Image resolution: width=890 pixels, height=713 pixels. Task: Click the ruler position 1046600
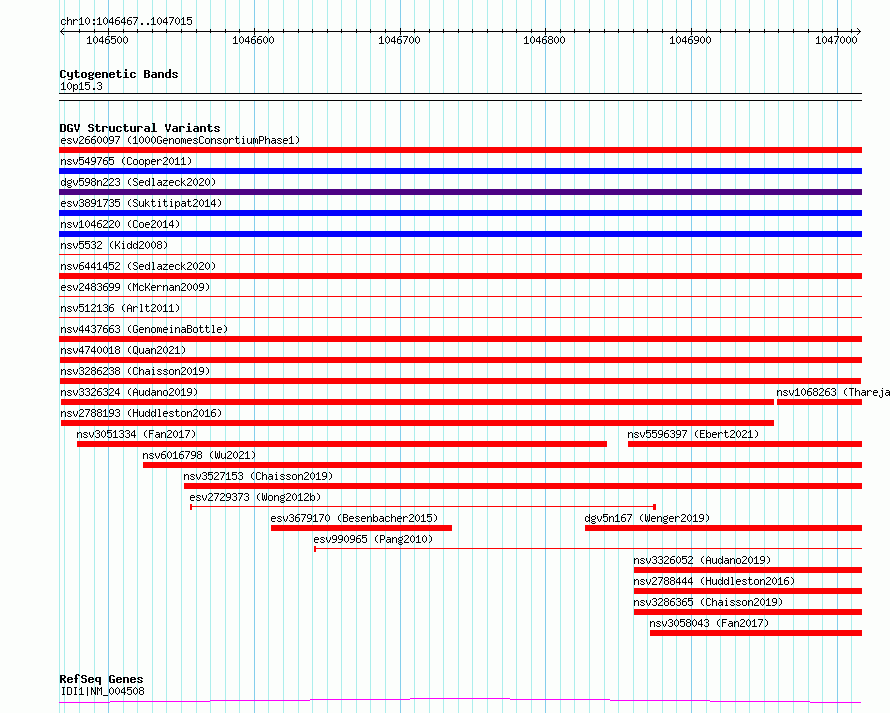253,40
